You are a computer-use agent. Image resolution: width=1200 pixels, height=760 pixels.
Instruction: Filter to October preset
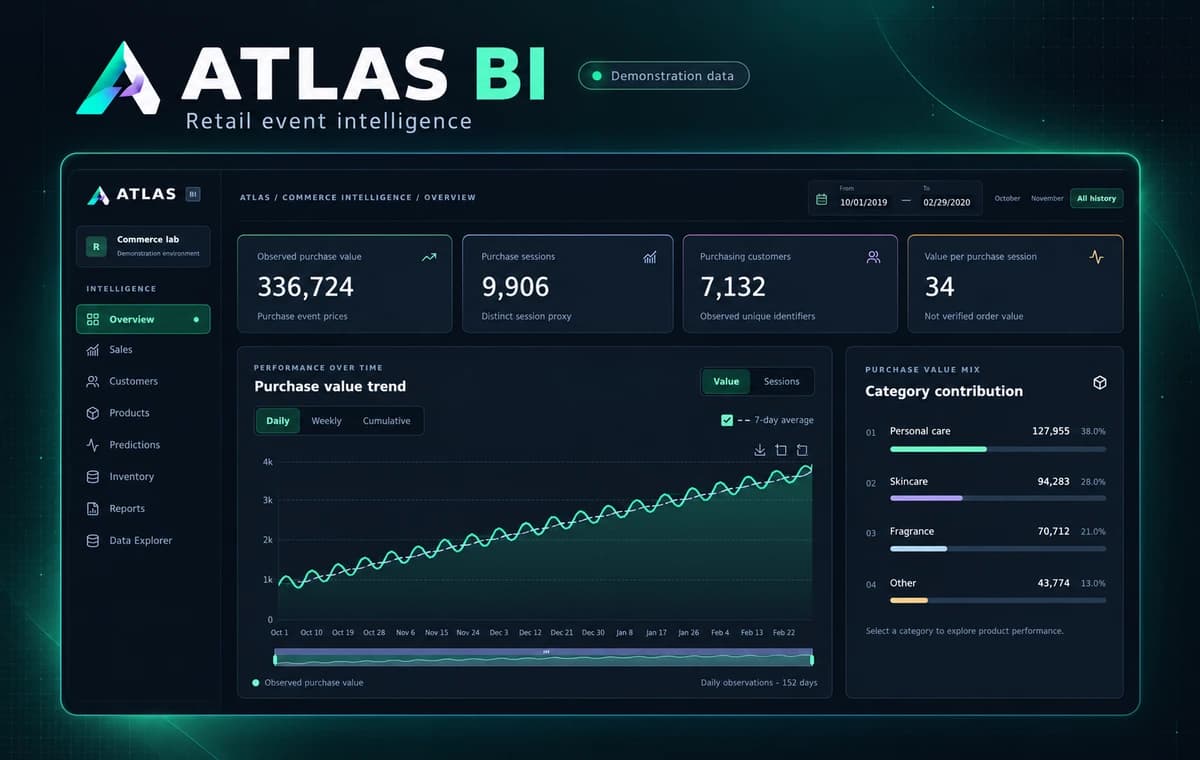[x=1007, y=198]
